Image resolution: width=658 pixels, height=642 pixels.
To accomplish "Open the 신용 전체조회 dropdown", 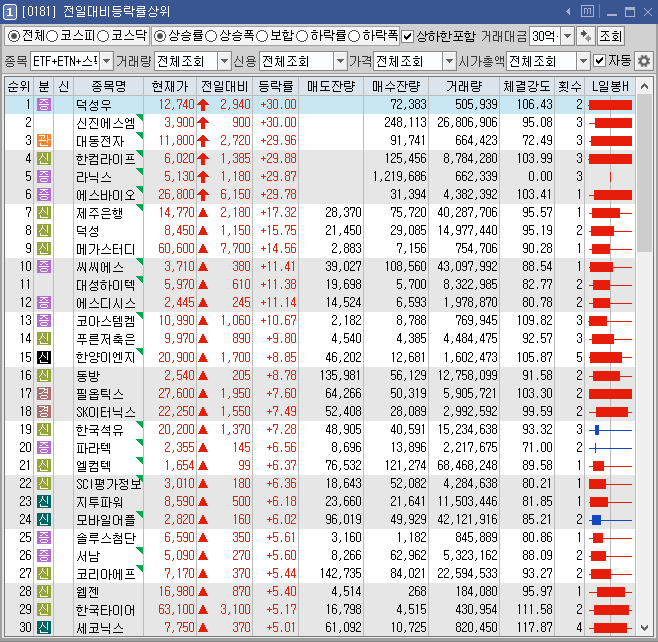I will [x=340, y=61].
